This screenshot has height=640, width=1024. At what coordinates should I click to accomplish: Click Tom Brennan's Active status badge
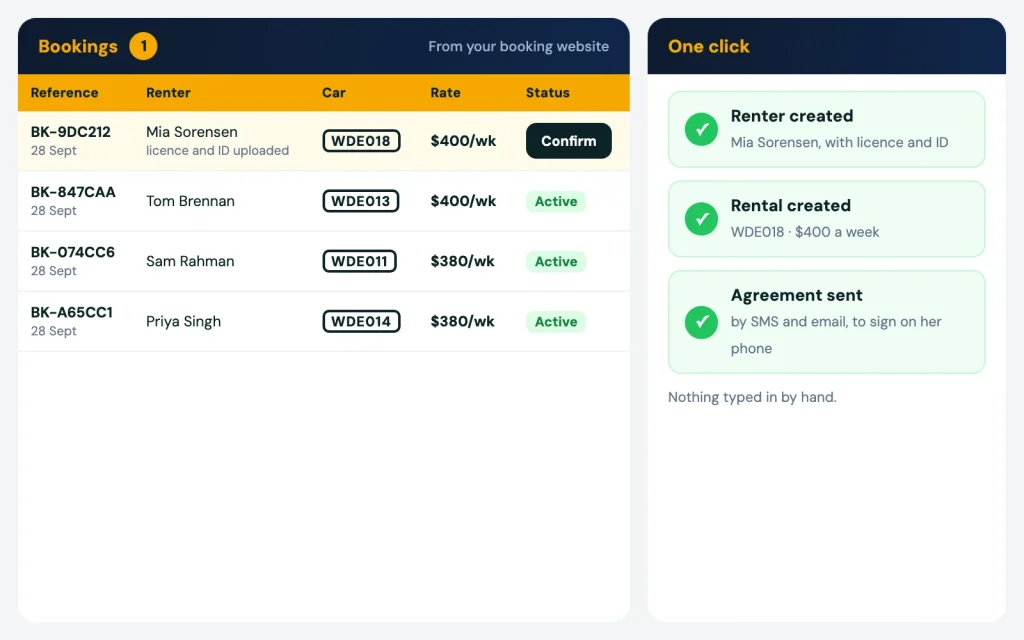(x=556, y=201)
